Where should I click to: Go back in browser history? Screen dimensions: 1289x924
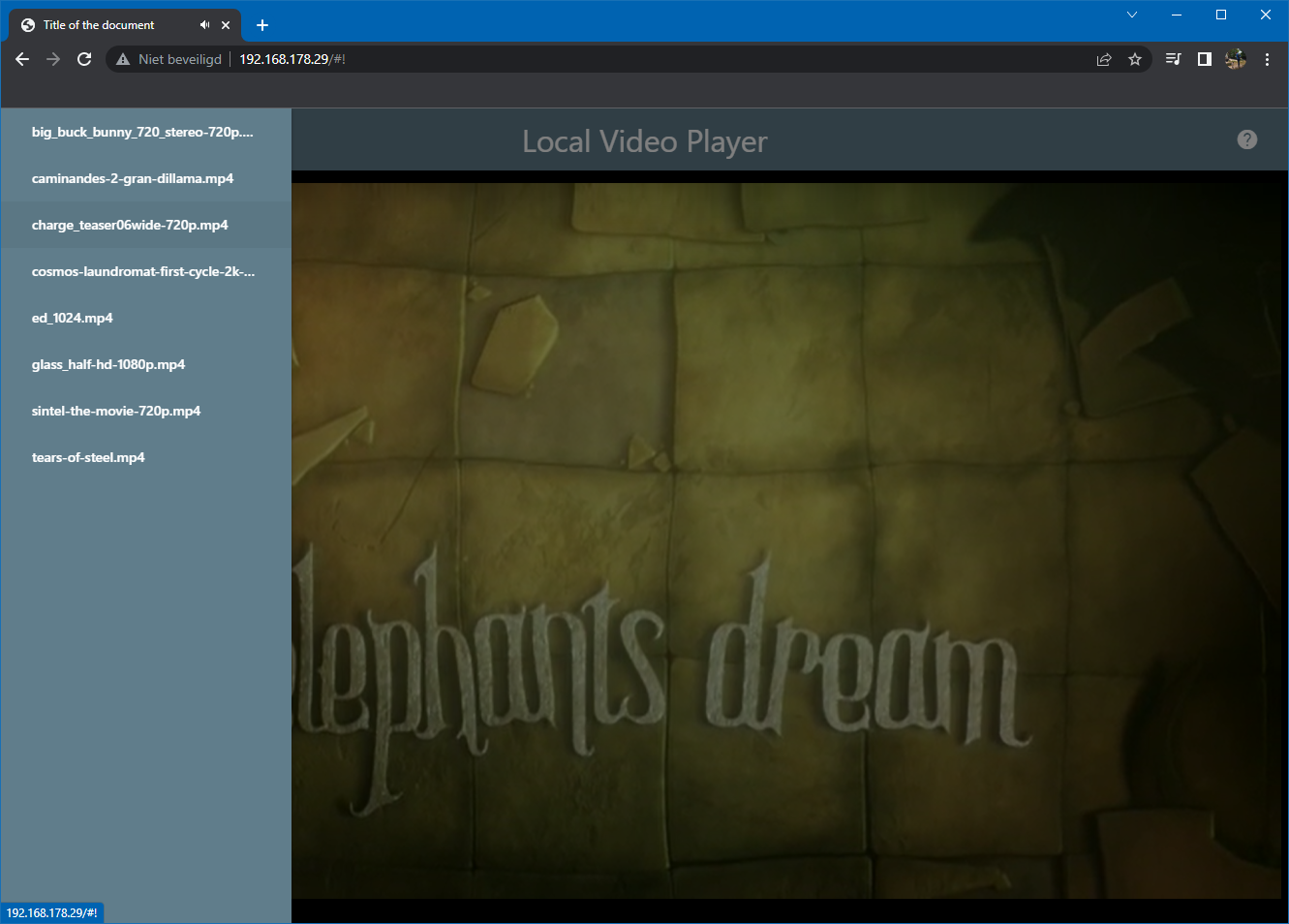pyautogui.click(x=22, y=59)
